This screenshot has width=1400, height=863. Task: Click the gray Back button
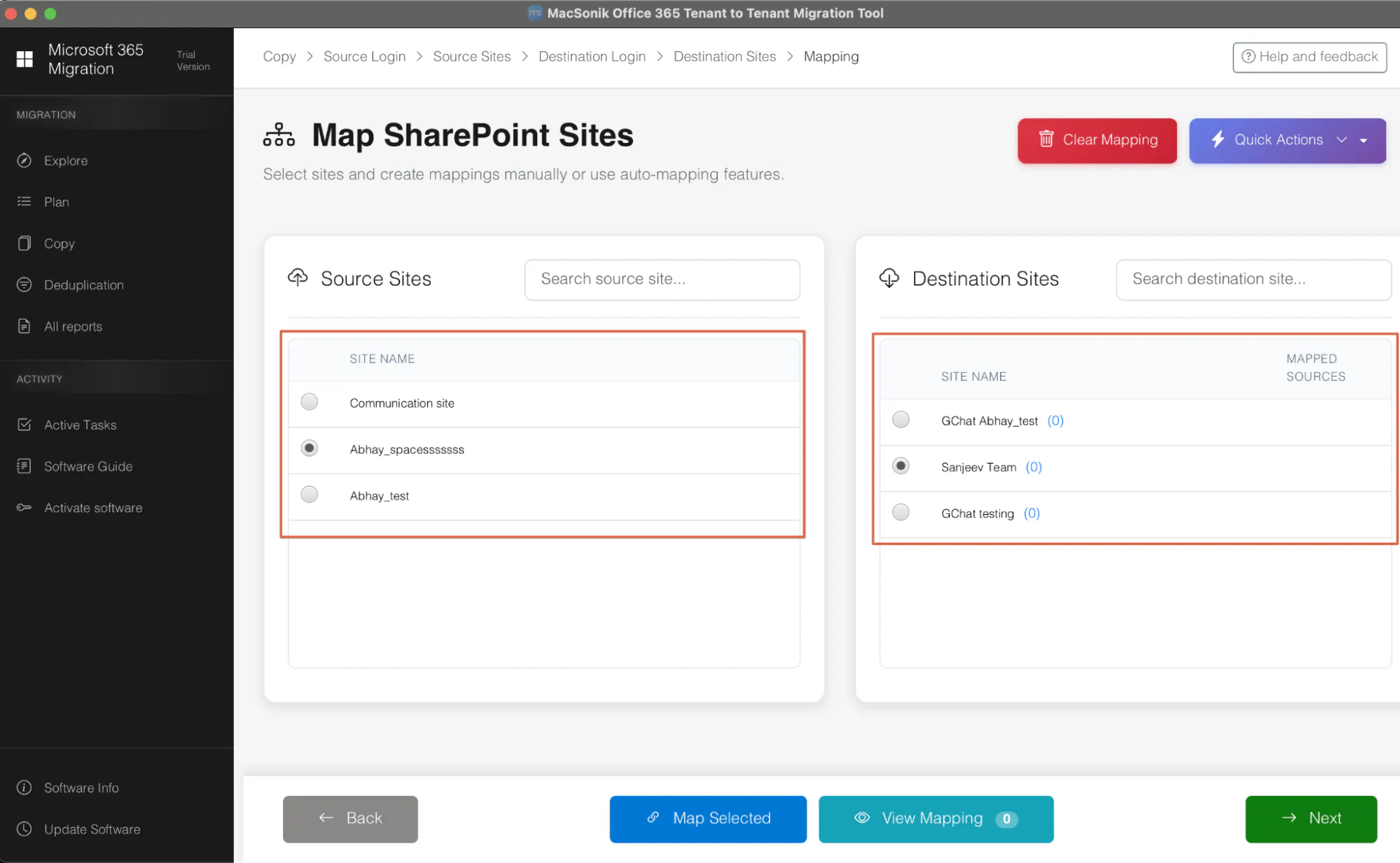point(350,818)
